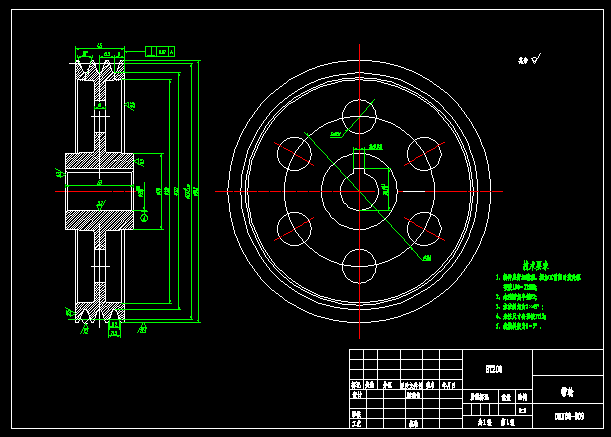The image size is (611, 437).
Task: Pick the leader label near the top hole
Action: click(336, 134)
